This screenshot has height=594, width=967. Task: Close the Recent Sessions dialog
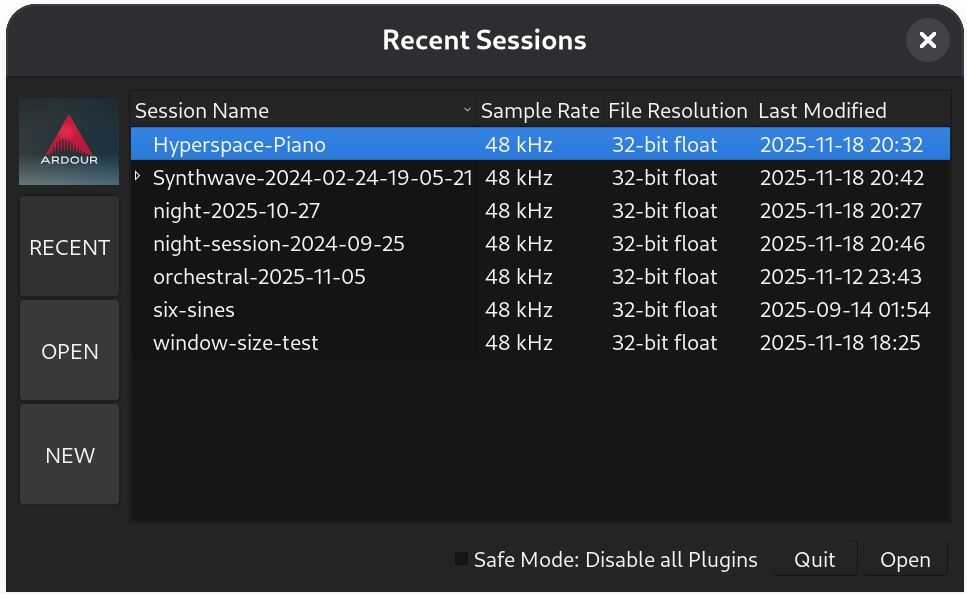[927, 40]
